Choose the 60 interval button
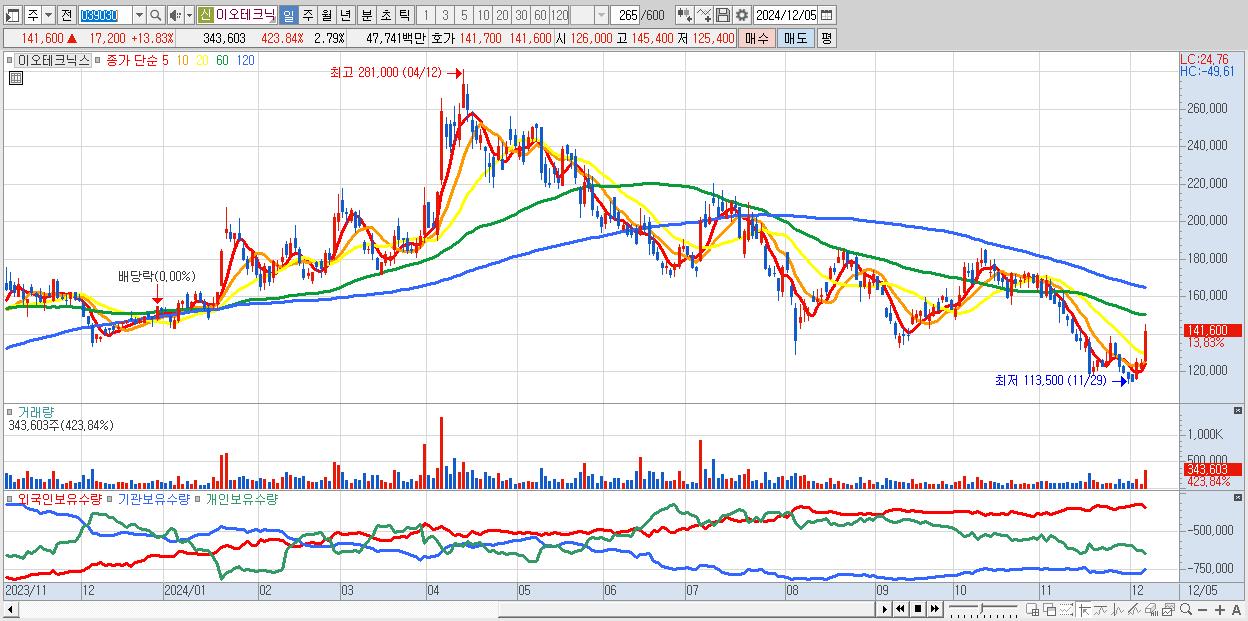This screenshot has height=621, width=1248. point(540,15)
